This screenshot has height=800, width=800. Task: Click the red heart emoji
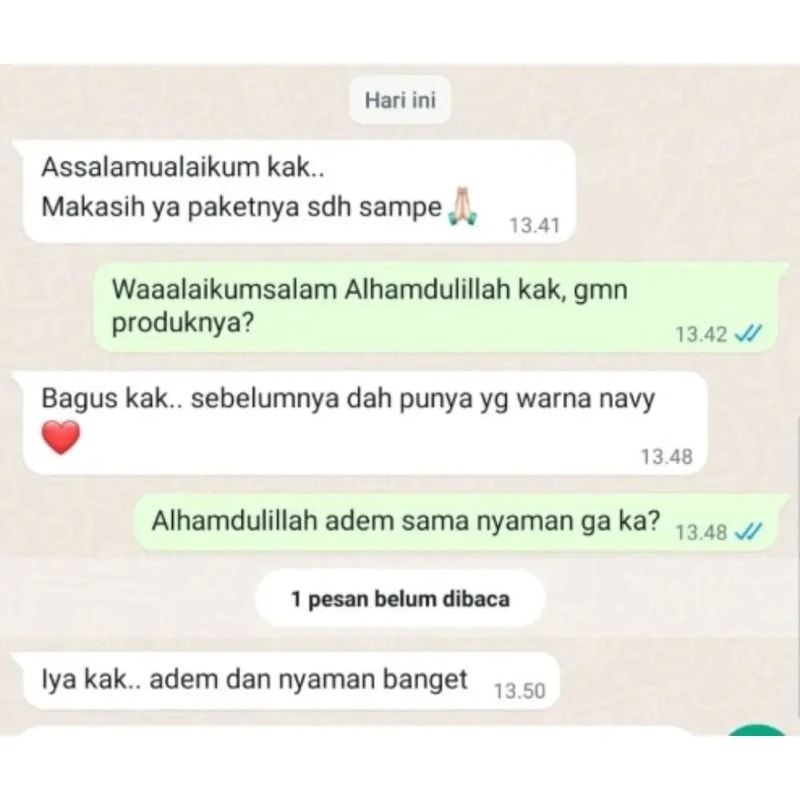(x=61, y=437)
